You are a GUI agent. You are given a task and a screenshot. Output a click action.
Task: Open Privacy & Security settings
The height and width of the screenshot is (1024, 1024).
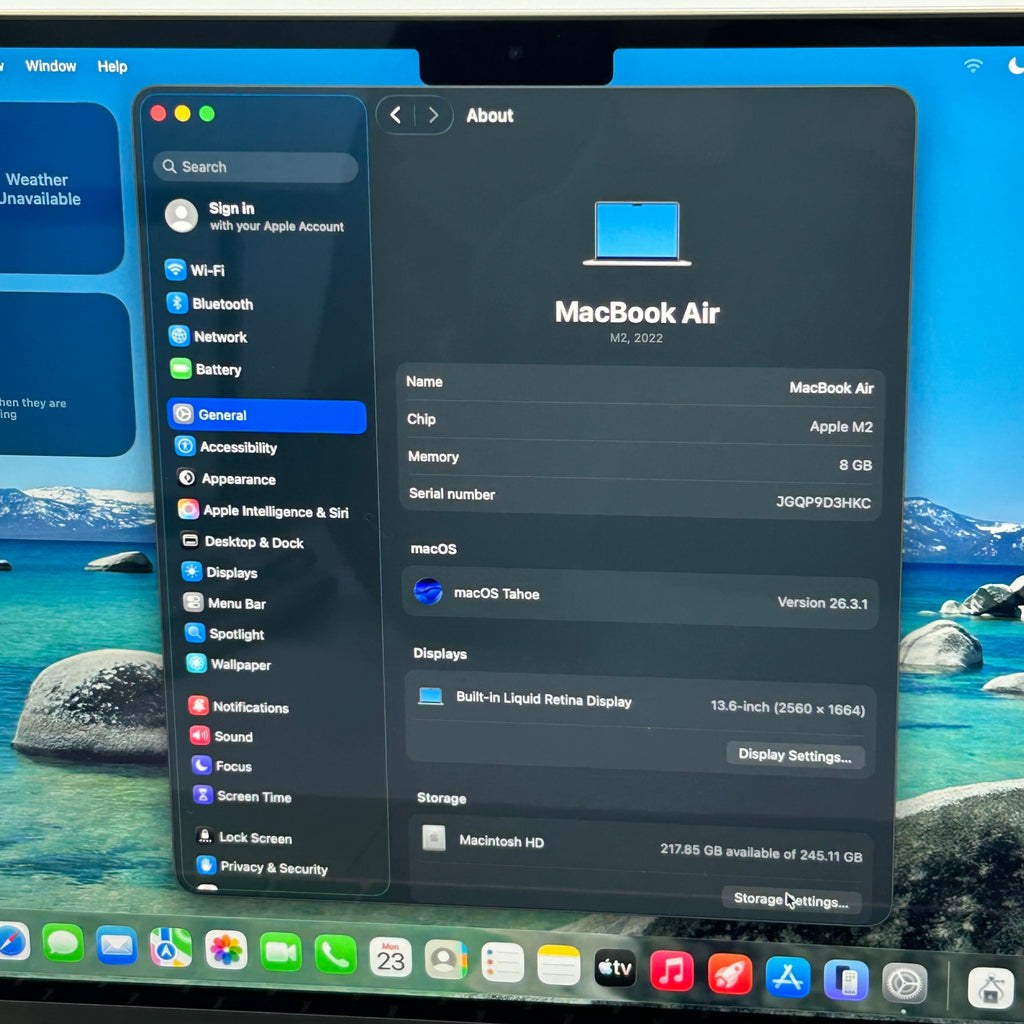tap(263, 867)
